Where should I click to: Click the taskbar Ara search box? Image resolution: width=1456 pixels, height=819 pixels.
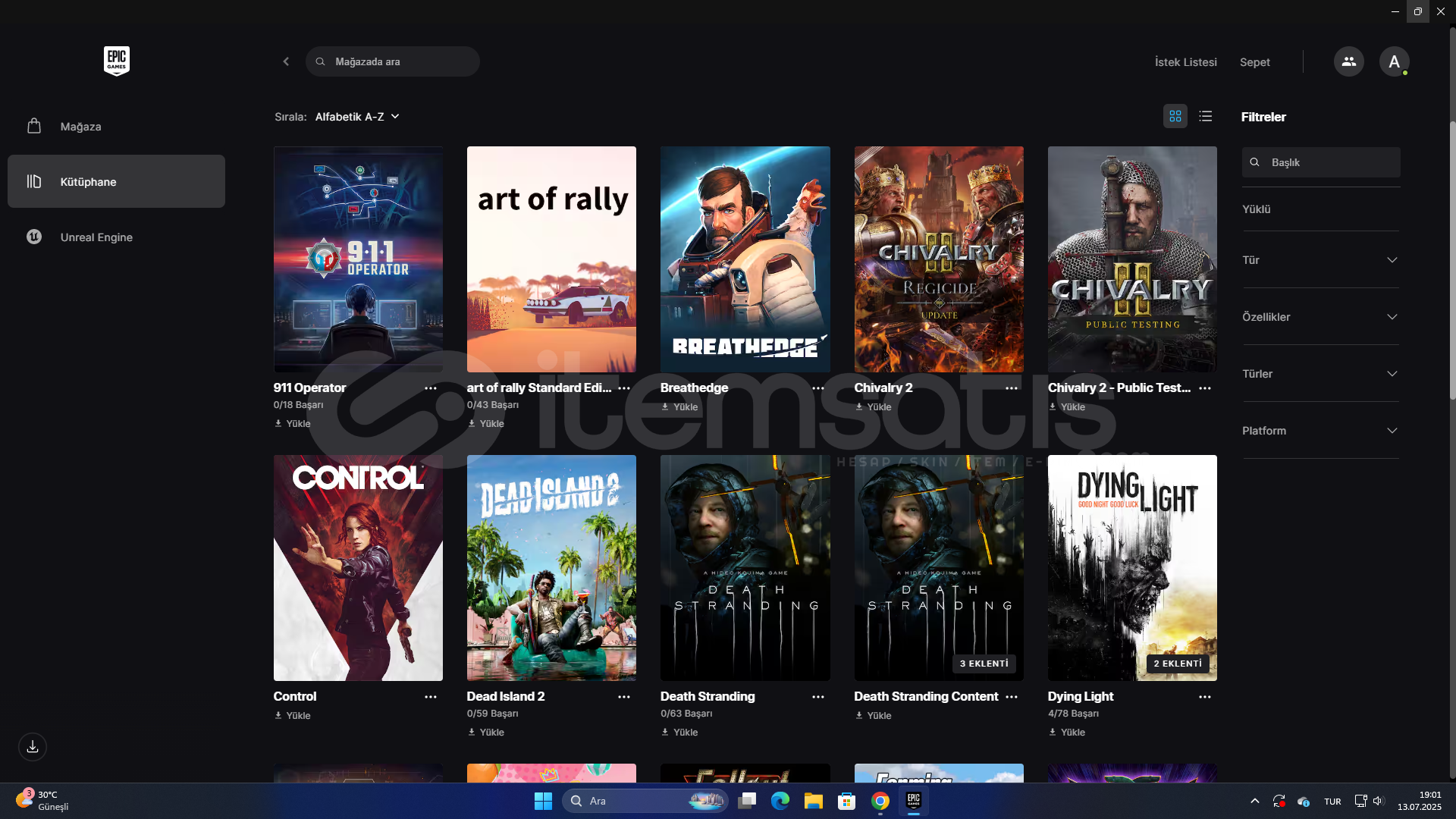(x=645, y=801)
